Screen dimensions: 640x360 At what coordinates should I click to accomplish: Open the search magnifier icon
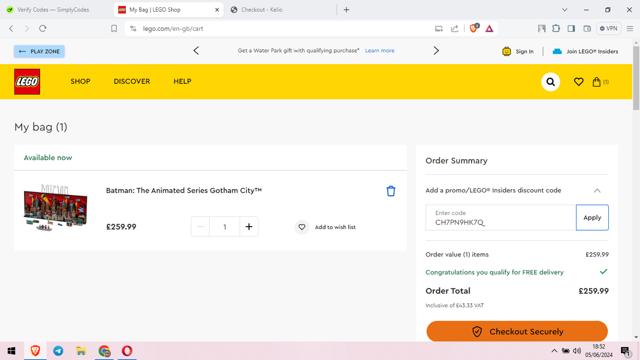click(551, 82)
